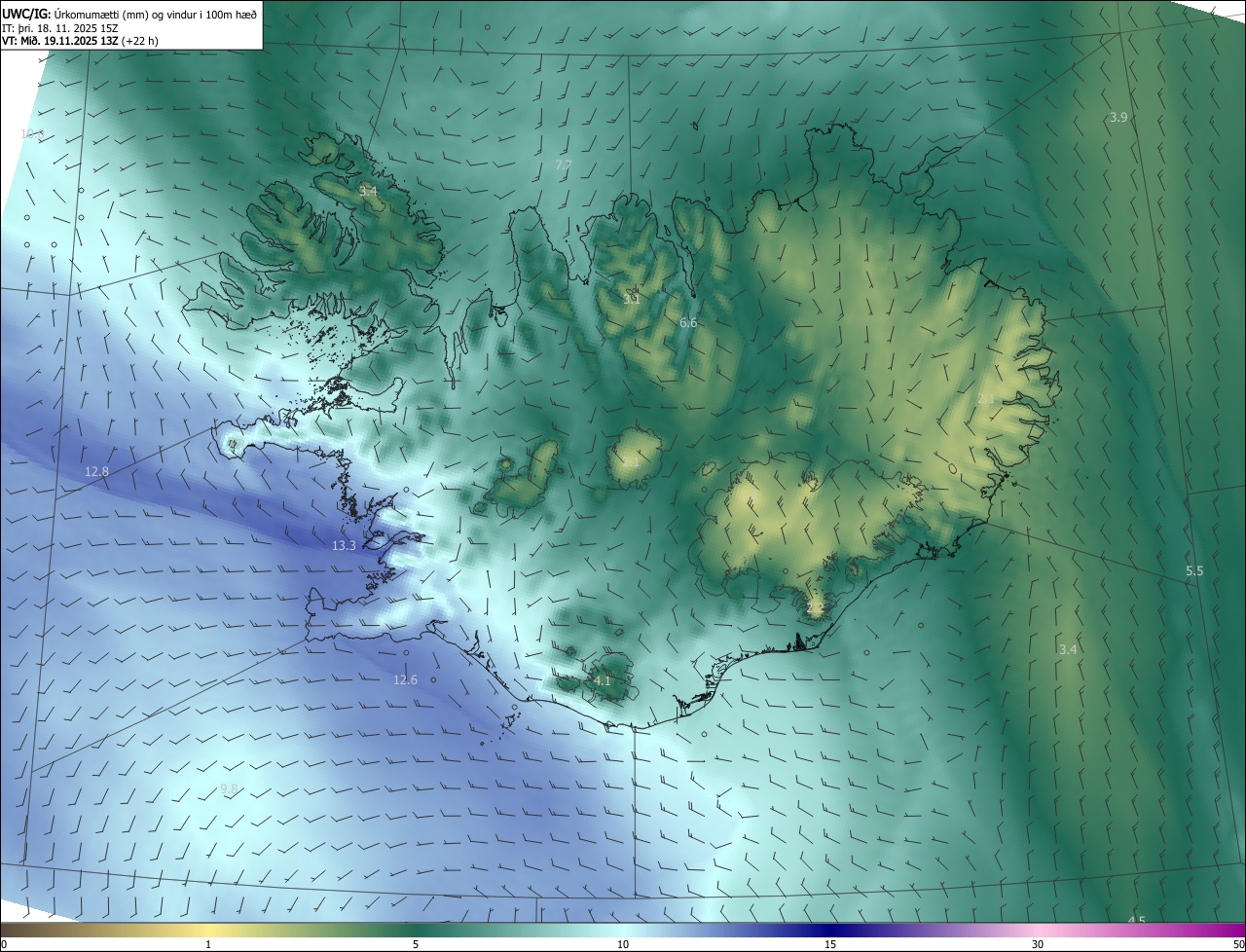The height and width of the screenshot is (952, 1246).
Task: Click the 4.5 value label above the colour scale
Action: (1136, 920)
